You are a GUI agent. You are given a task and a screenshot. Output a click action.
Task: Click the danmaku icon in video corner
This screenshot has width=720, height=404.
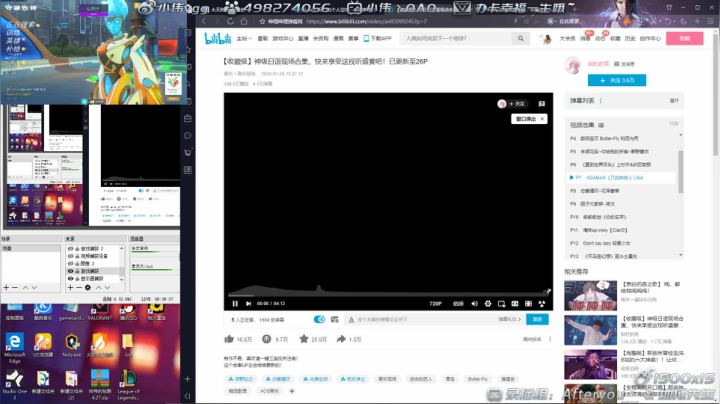tap(542, 104)
